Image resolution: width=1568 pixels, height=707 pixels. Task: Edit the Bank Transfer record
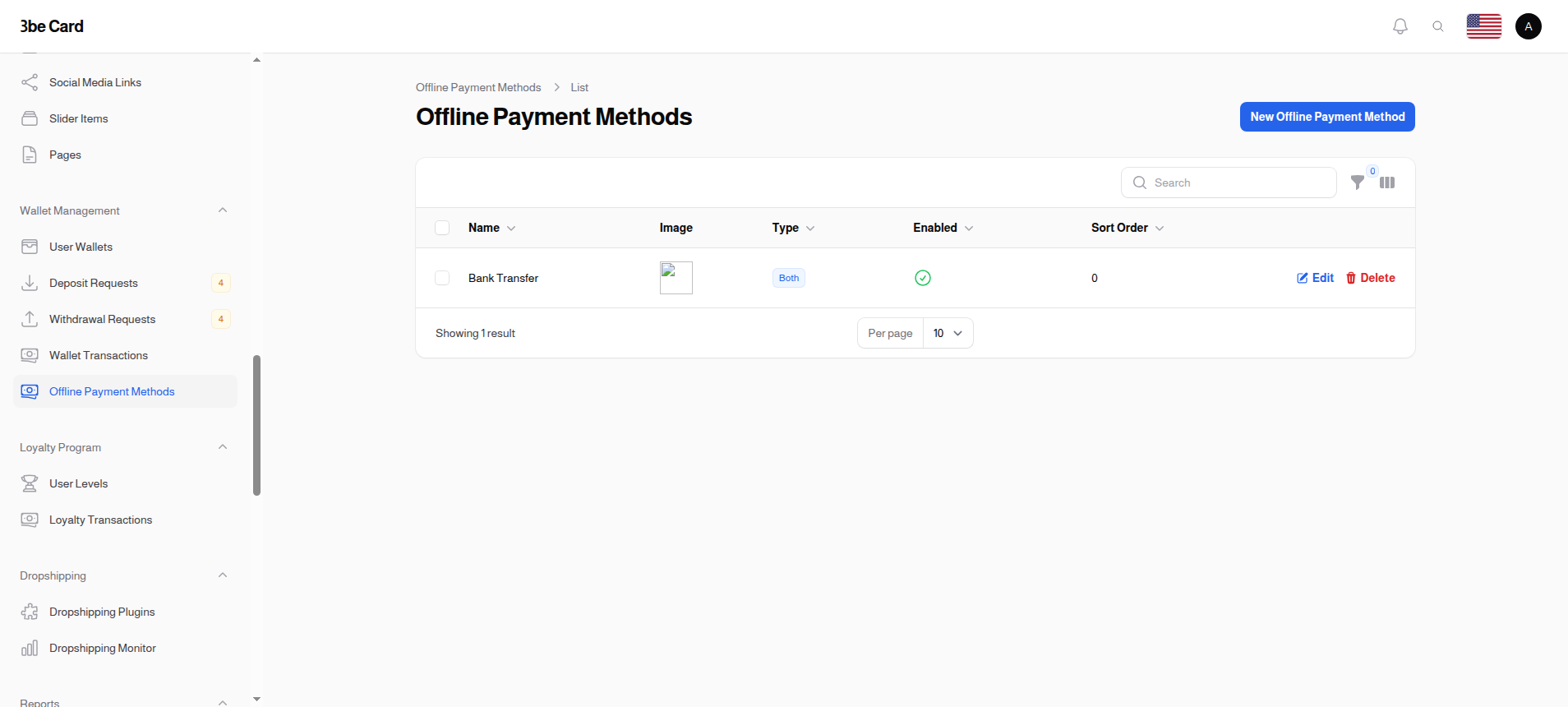click(1315, 278)
